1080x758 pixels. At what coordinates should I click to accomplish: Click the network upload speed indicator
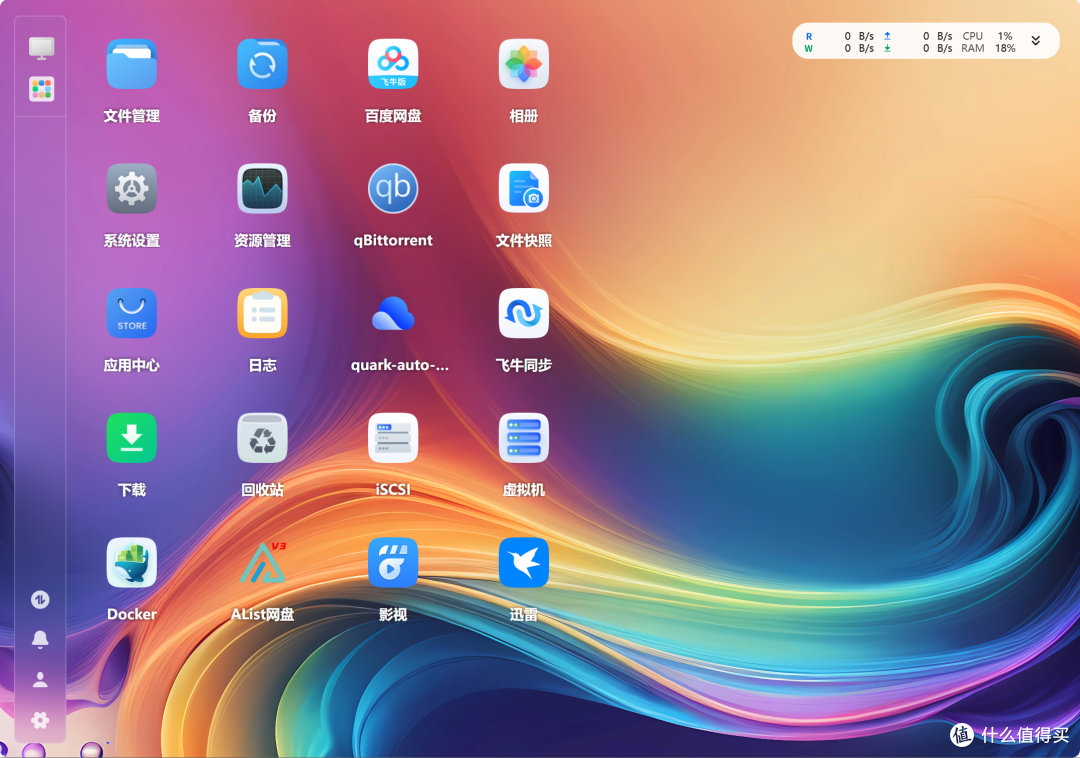[917, 36]
